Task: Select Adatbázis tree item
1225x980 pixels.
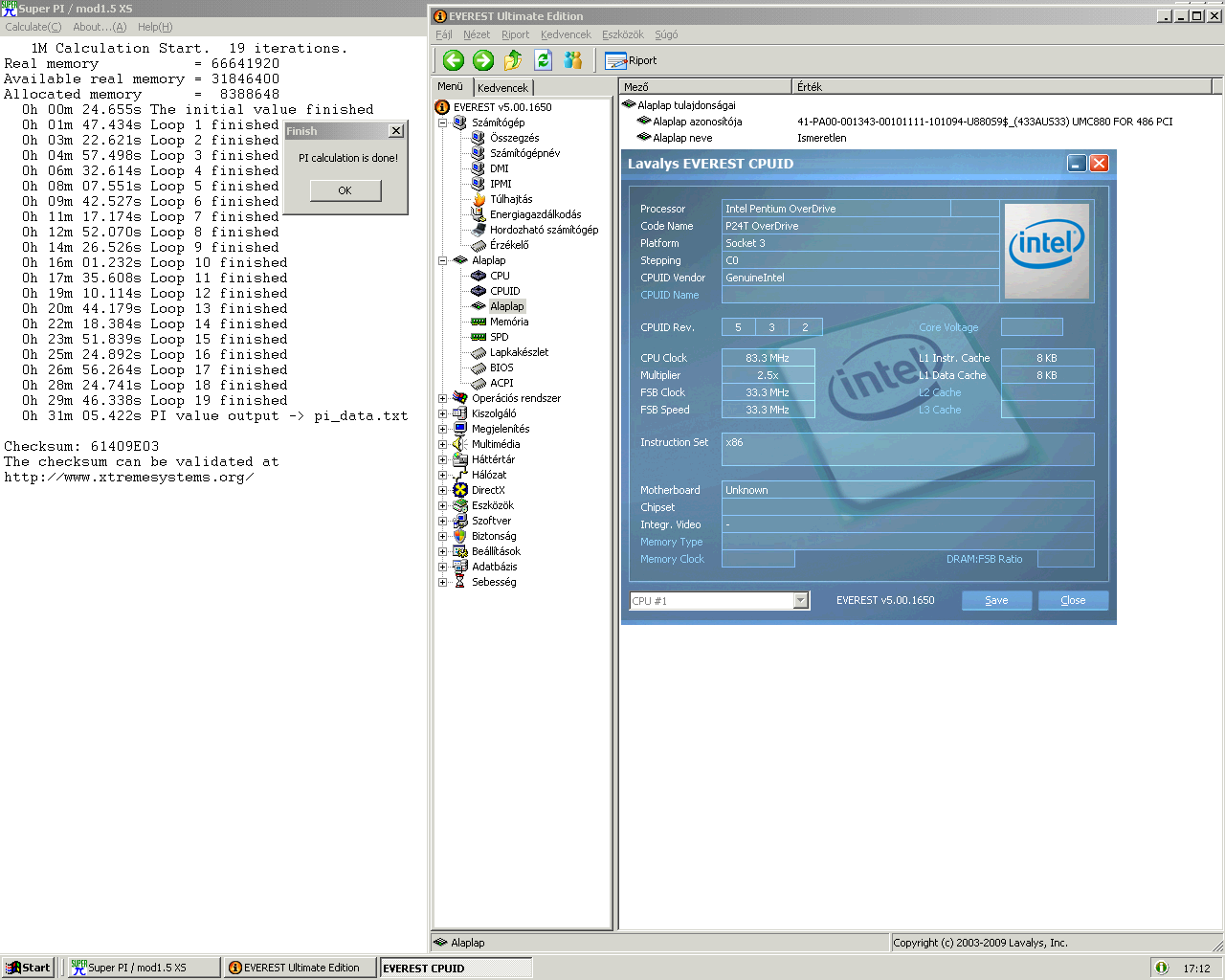Action: coord(494,567)
